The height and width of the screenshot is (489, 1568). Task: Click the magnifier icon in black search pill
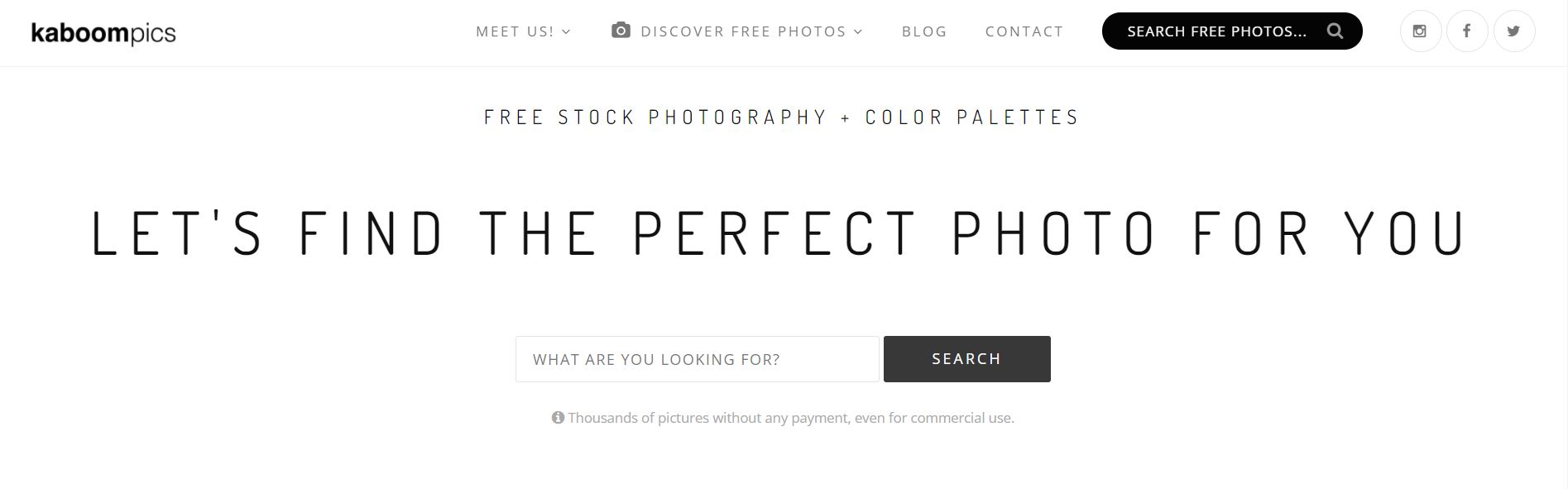(x=1335, y=31)
